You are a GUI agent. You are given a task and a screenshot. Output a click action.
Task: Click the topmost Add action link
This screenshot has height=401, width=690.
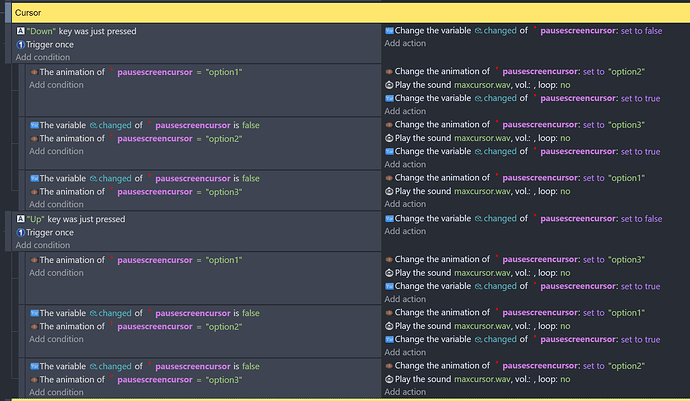pyautogui.click(x=406, y=44)
